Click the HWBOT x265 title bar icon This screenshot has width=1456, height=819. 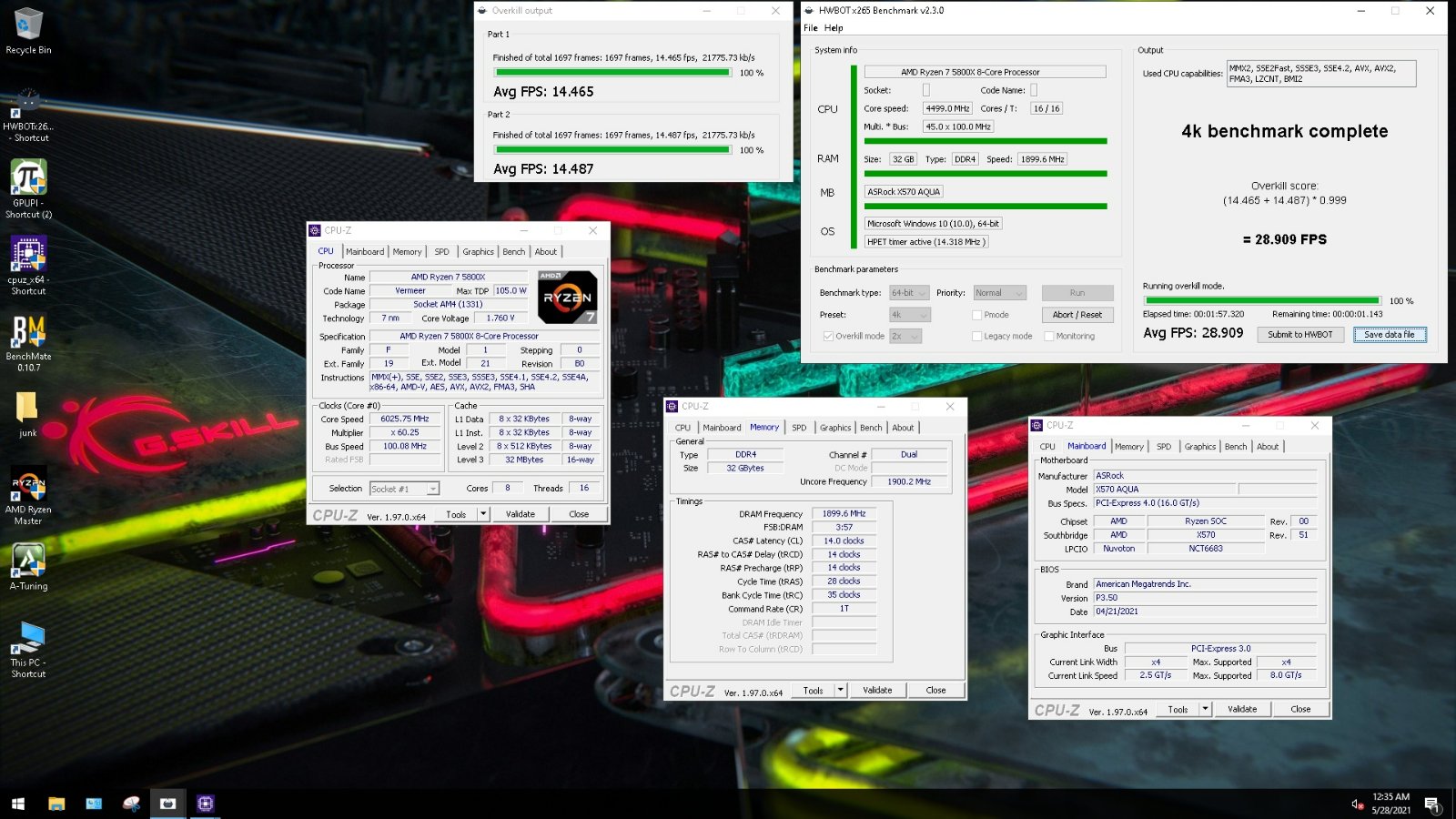tap(809, 11)
